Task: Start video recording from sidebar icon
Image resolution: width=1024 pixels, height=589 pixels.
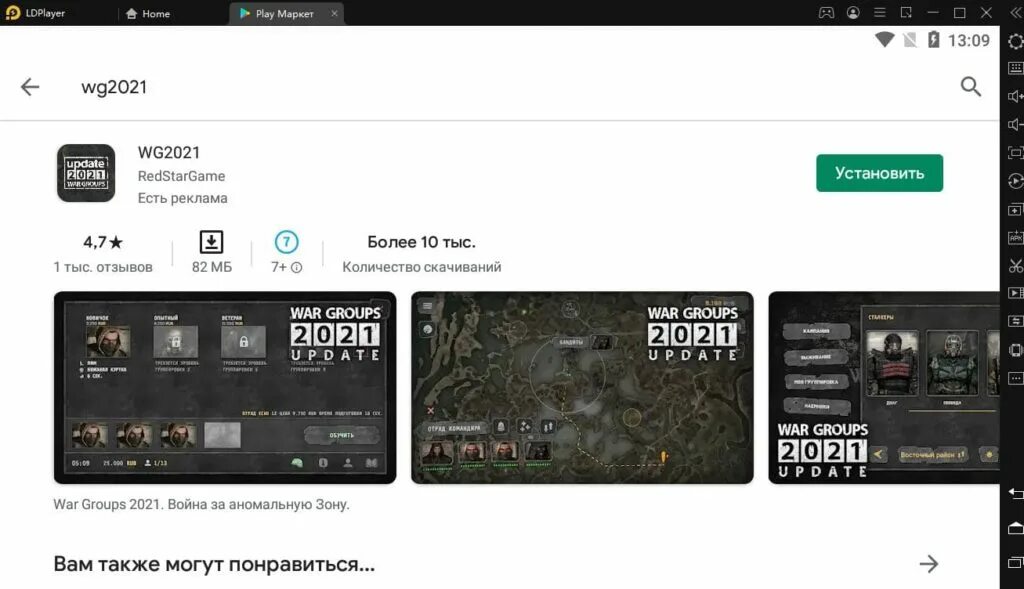Action: pos(1016,293)
